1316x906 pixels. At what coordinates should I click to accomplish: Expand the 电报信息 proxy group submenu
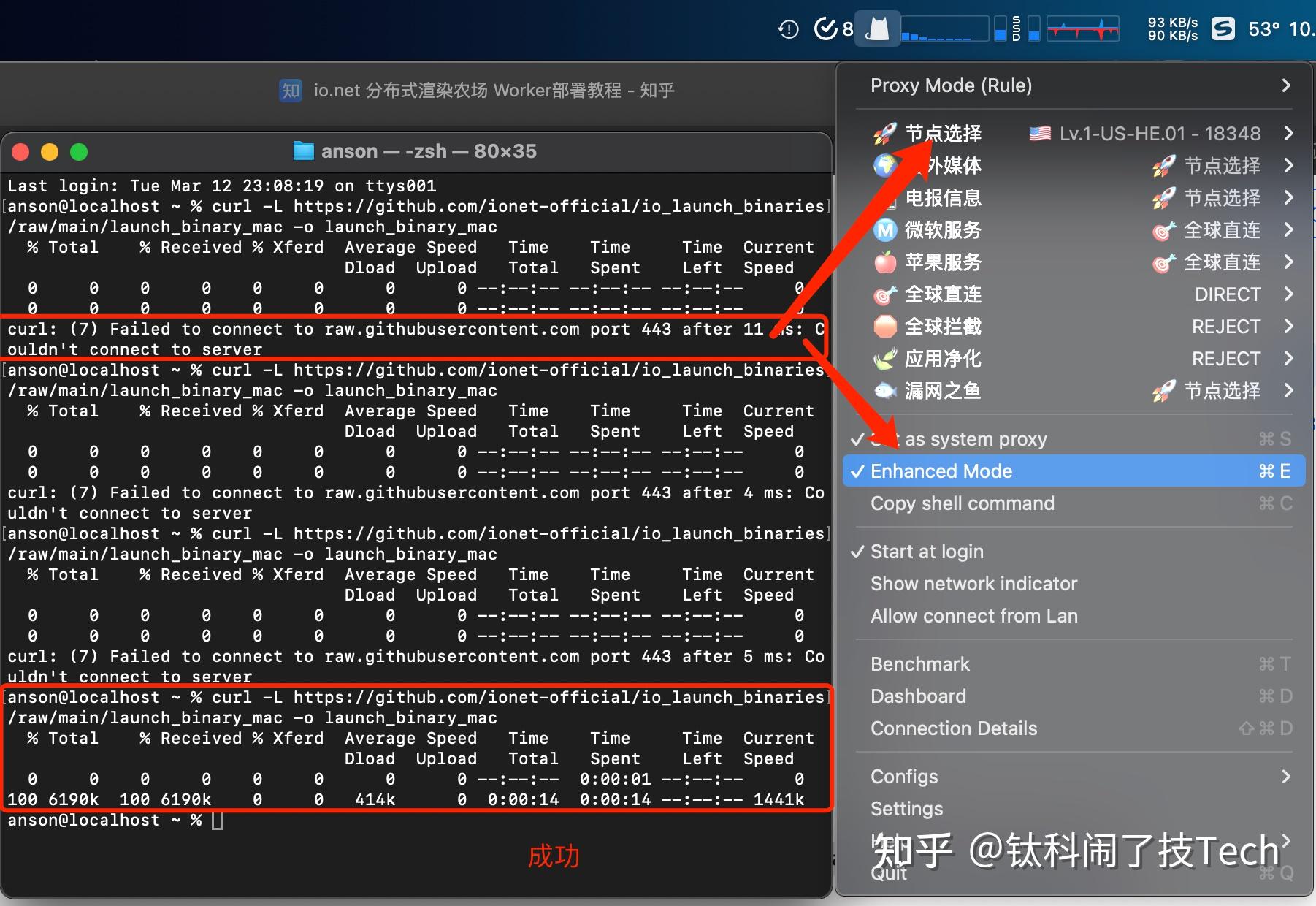(x=1074, y=198)
